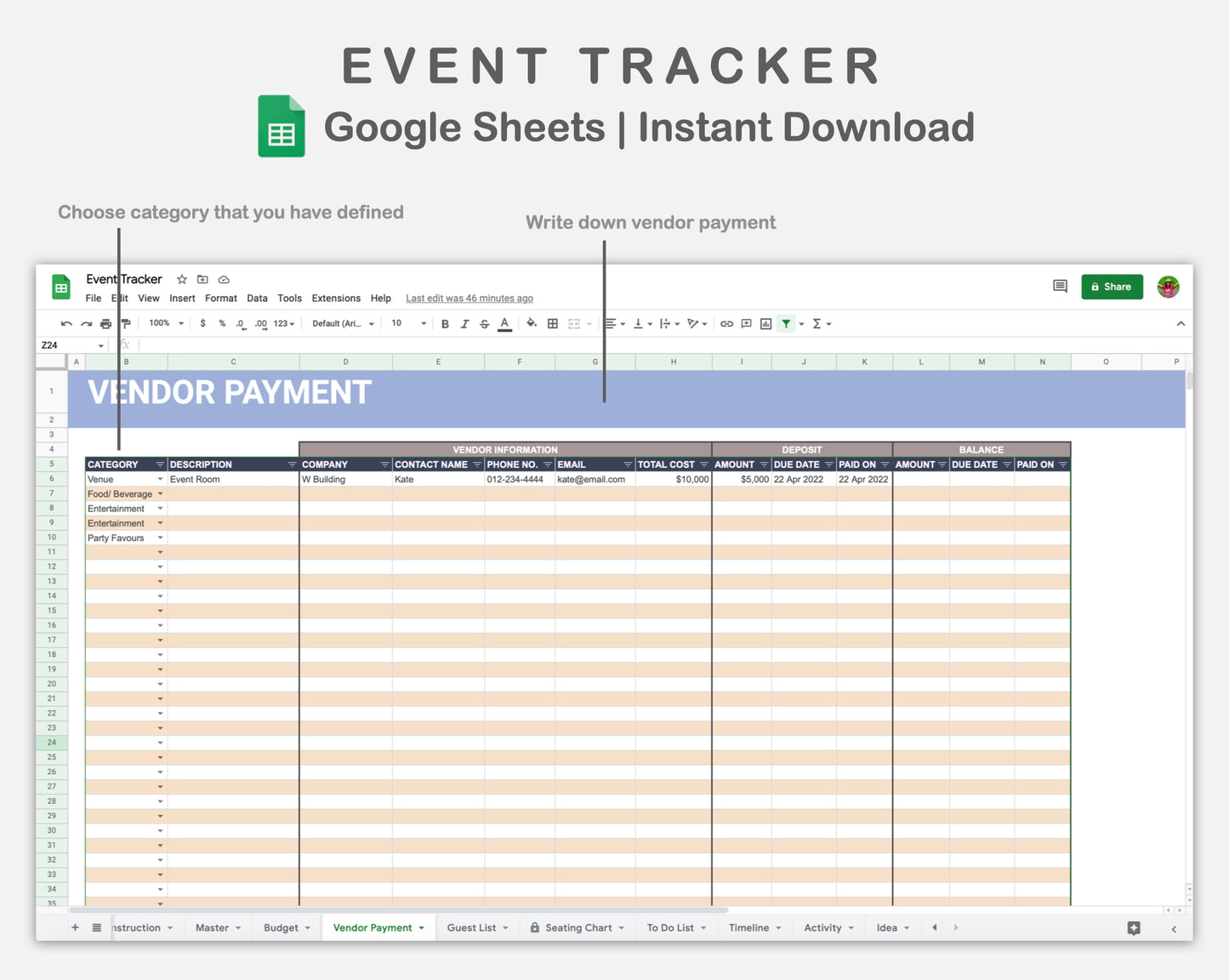Select the Paint format tool

tap(124, 323)
